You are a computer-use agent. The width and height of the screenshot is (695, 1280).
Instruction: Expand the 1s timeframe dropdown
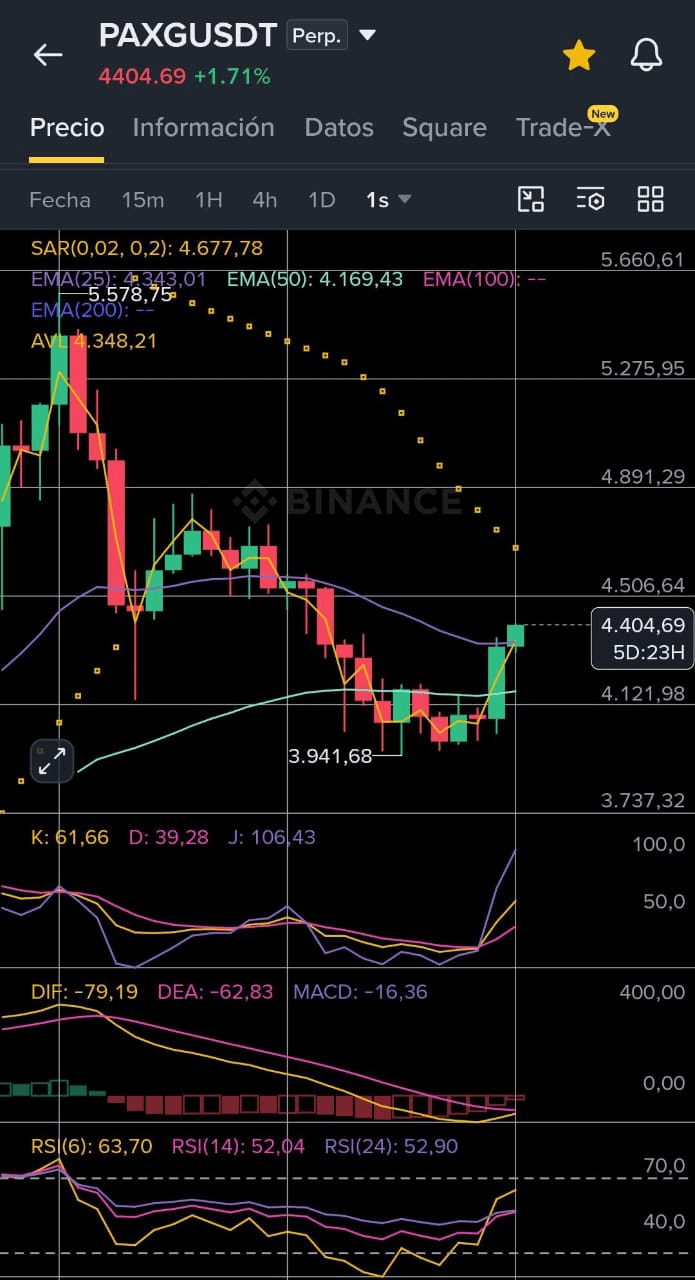[388, 200]
